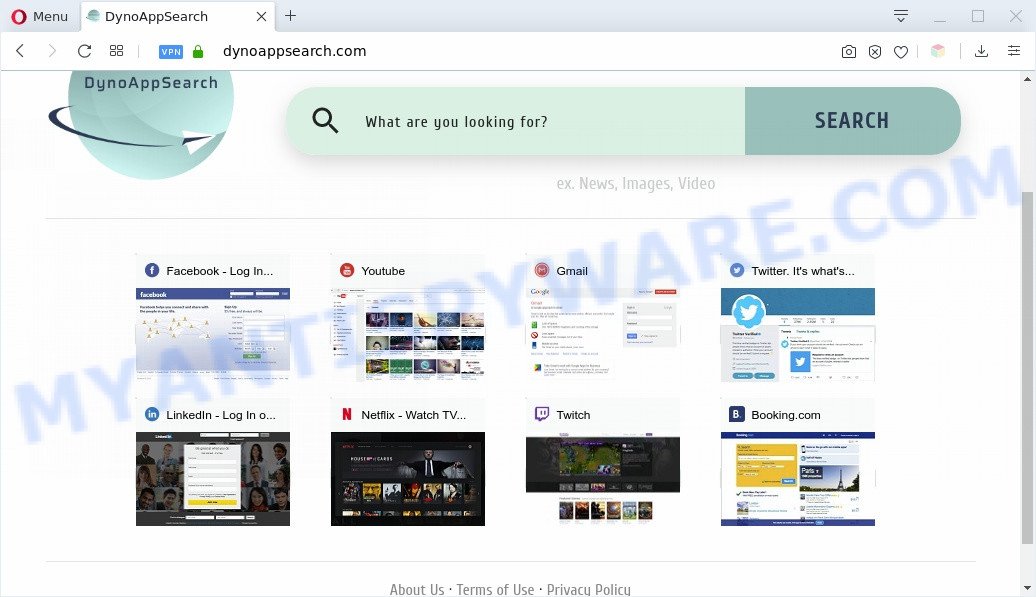This screenshot has height=597, width=1036.
Task: Open the Youtube thumbnail preview
Action: coord(408,335)
